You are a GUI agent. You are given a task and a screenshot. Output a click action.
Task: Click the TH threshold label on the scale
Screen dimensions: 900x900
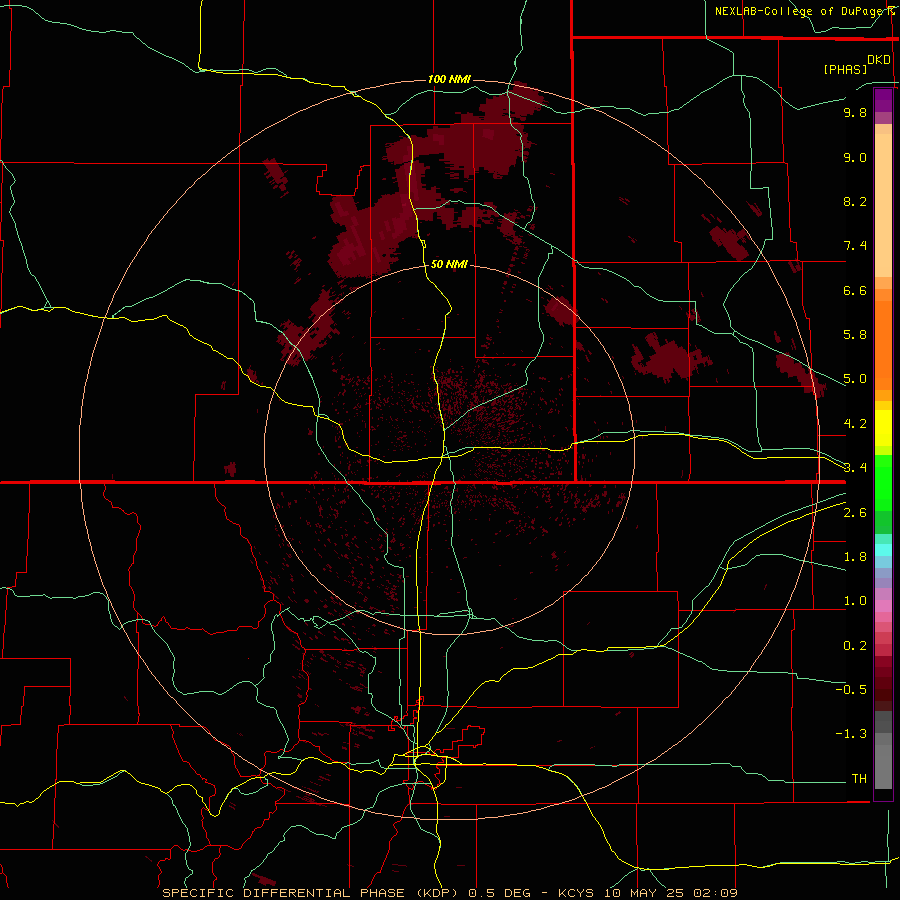coord(859,779)
